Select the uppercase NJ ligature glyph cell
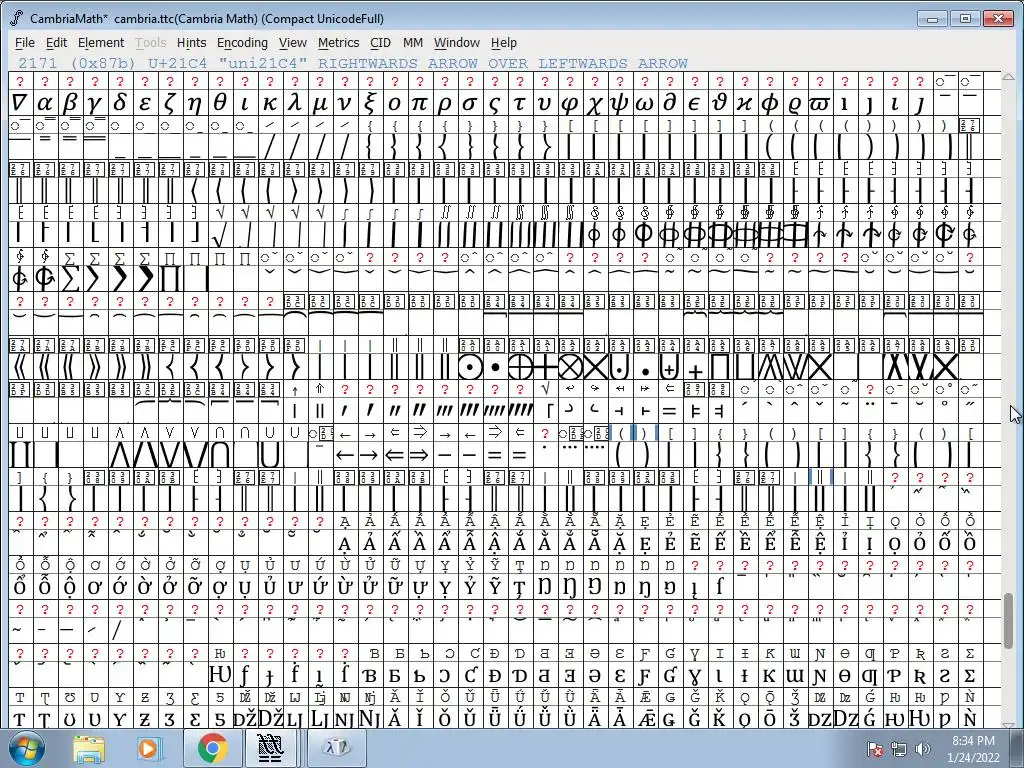The height and width of the screenshot is (768, 1024). tap(345, 718)
